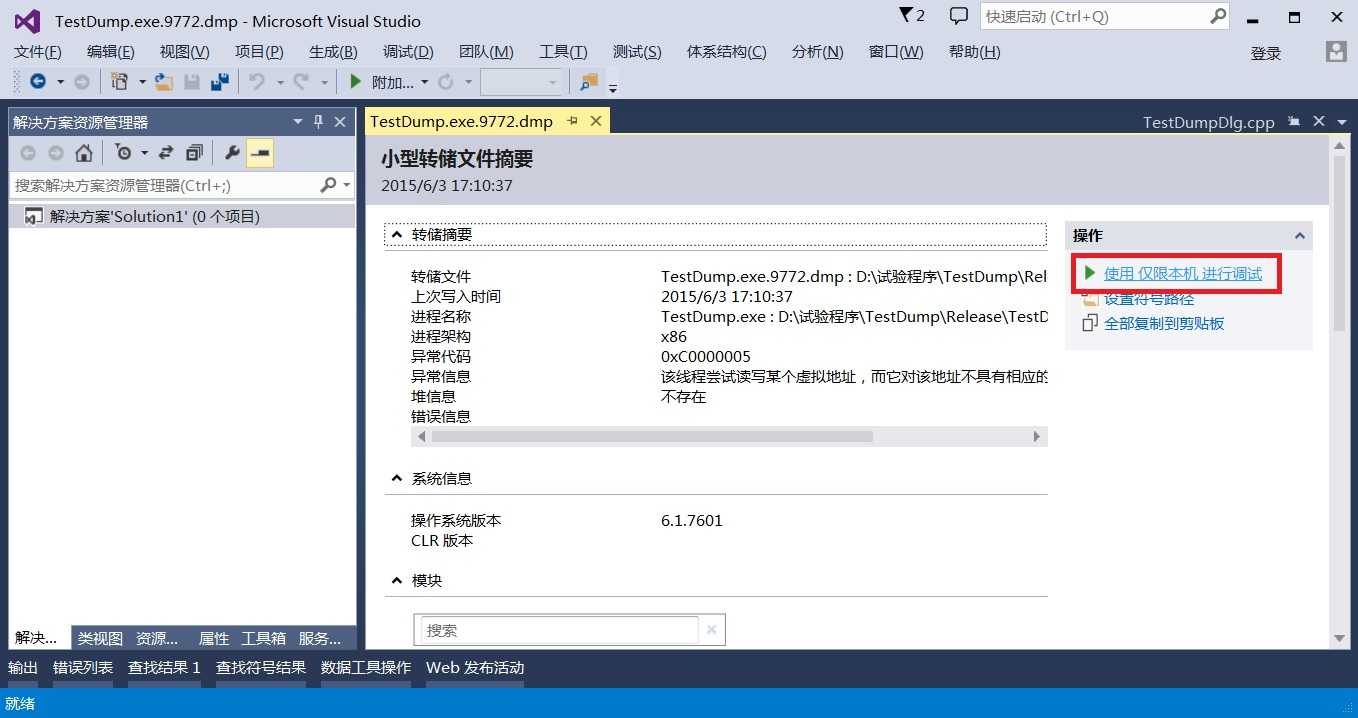This screenshot has height=718, width=1358.
Task: Click the Navigate Forward toolbar arrow
Action: 82,82
